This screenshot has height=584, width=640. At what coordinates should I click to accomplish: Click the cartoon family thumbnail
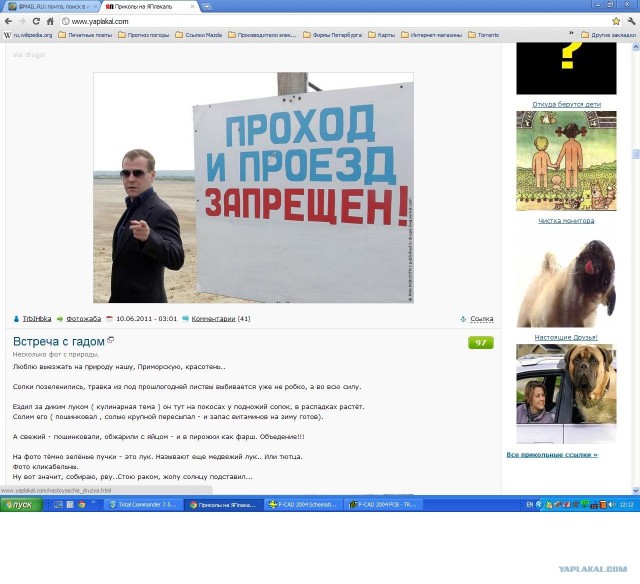point(567,161)
